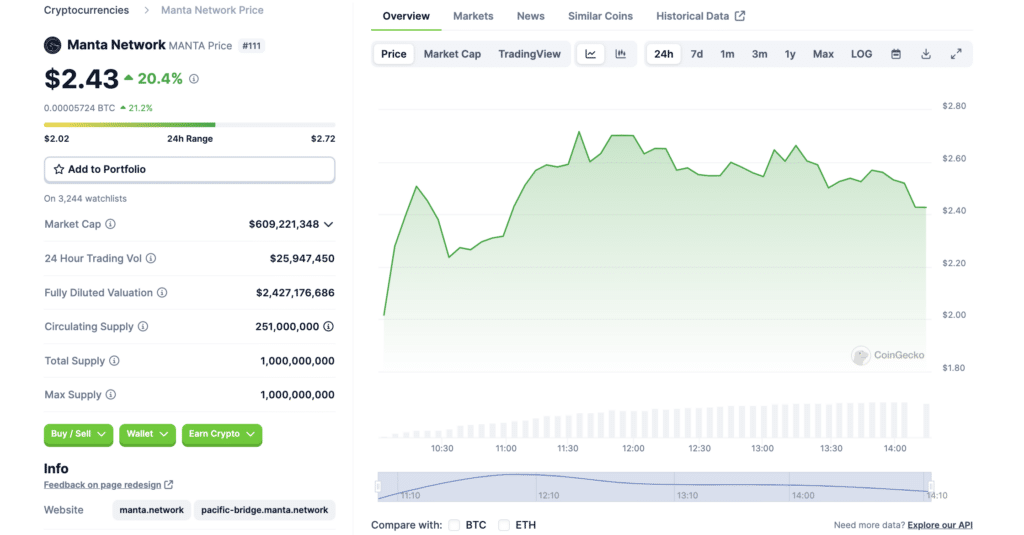Click On 3,244 watchlists text
The width and height of the screenshot is (1024, 535).
coord(86,199)
